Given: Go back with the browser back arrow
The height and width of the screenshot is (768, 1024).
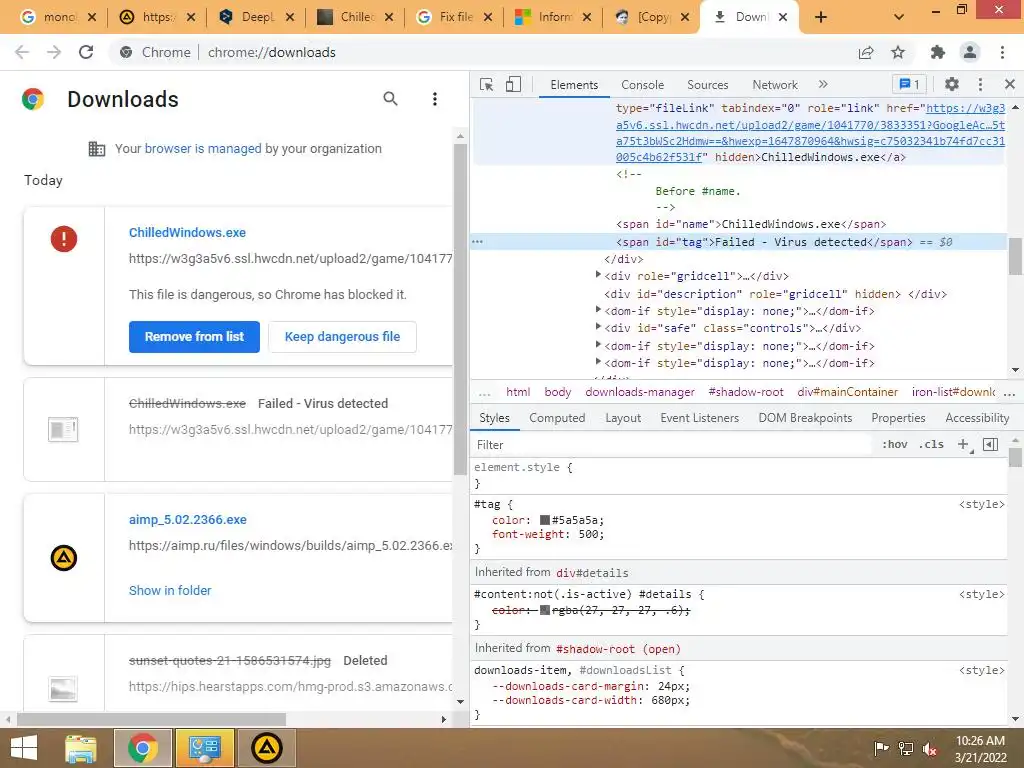Looking at the screenshot, I should pos(22,52).
